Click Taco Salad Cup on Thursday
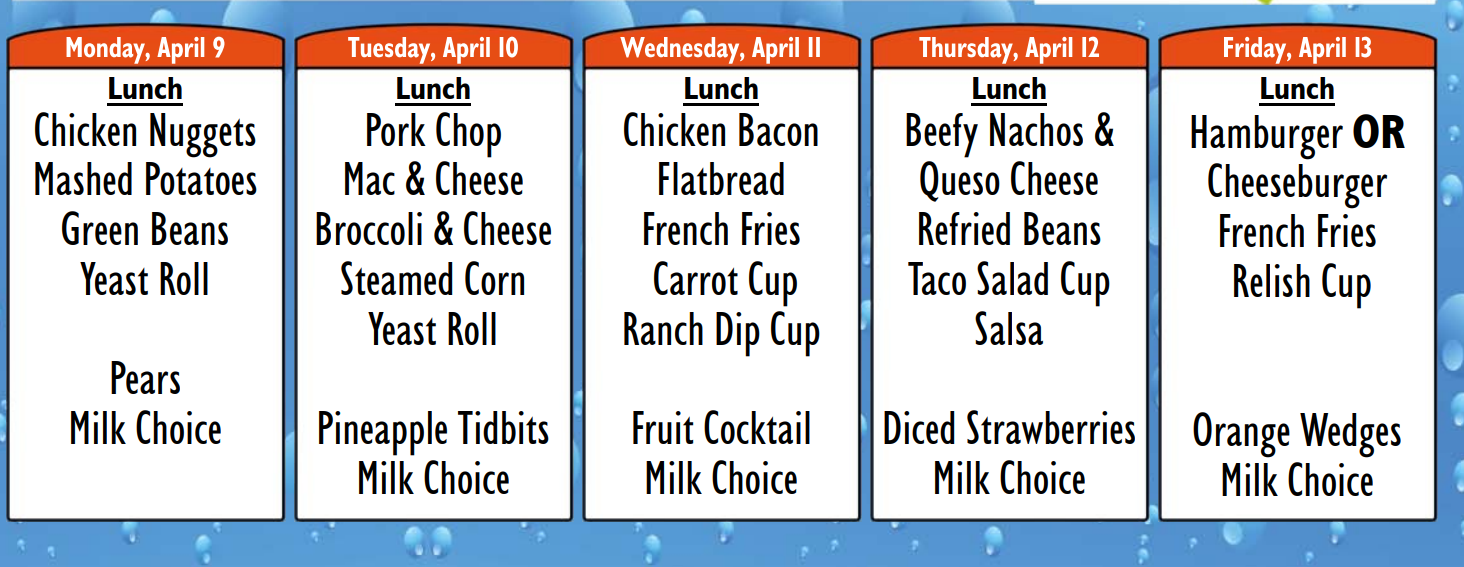The image size is (1464, 567). pyautogui.click(x=1009, y=283)
